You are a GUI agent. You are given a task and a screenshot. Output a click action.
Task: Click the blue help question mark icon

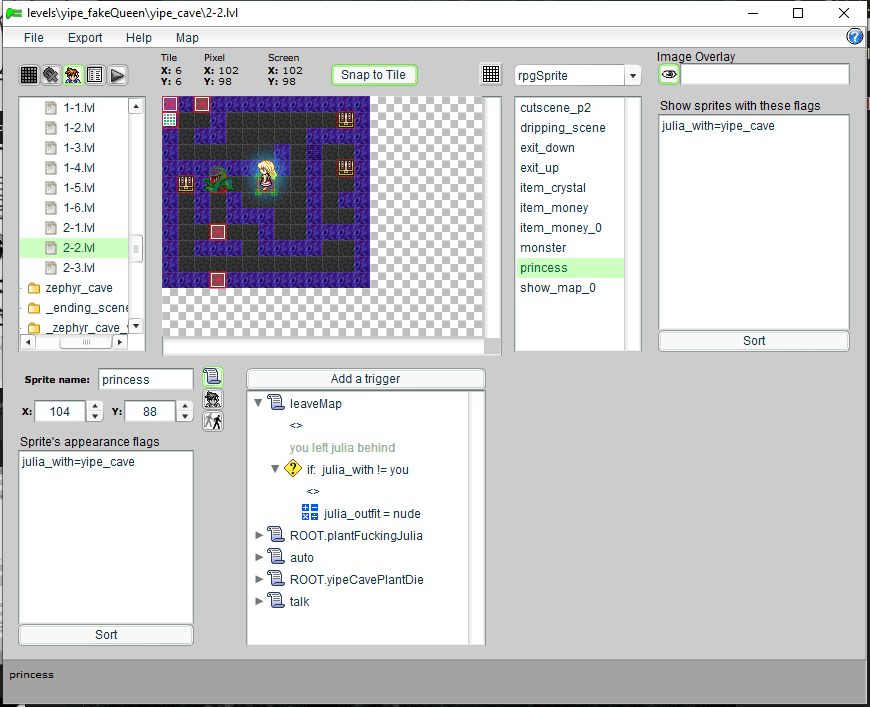click(x=855, y=37)
